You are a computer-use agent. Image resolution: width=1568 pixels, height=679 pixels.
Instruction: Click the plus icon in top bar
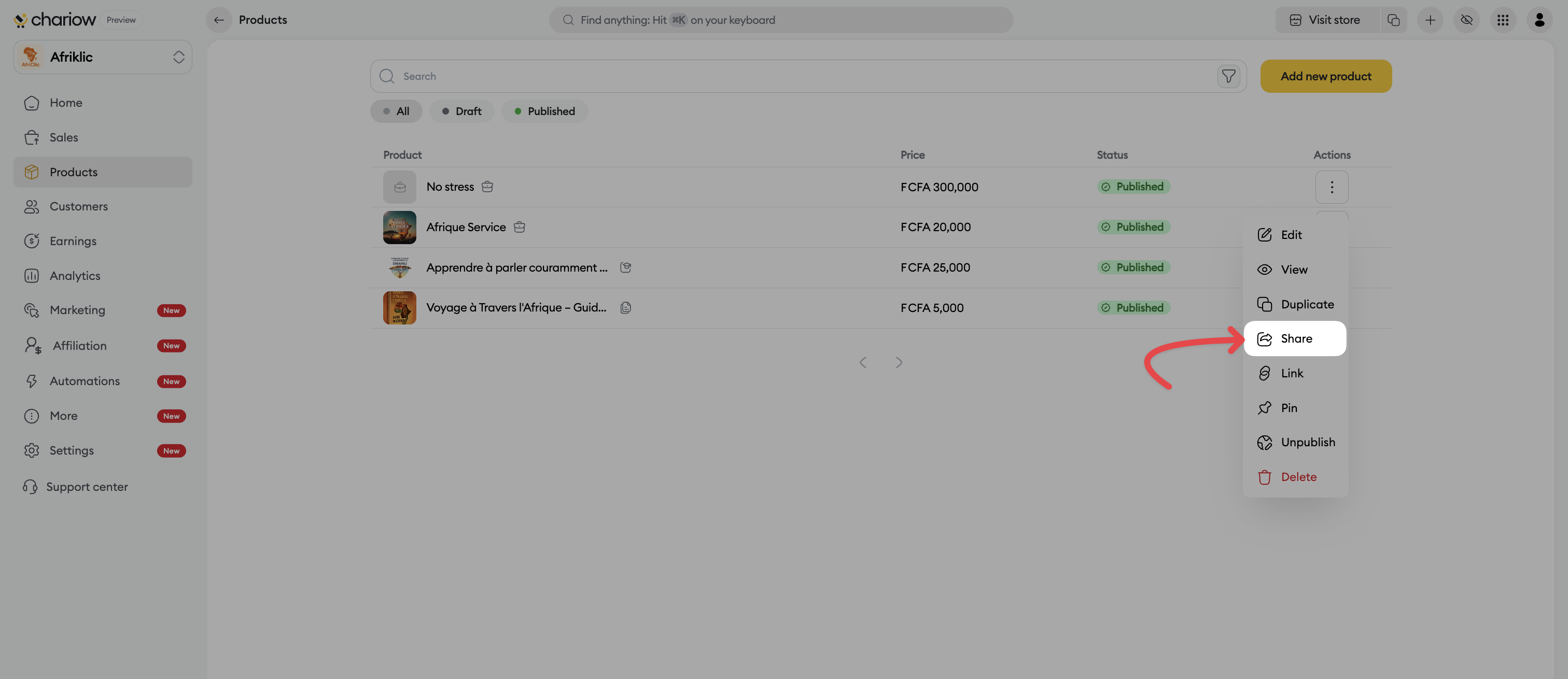point(1430,20)
